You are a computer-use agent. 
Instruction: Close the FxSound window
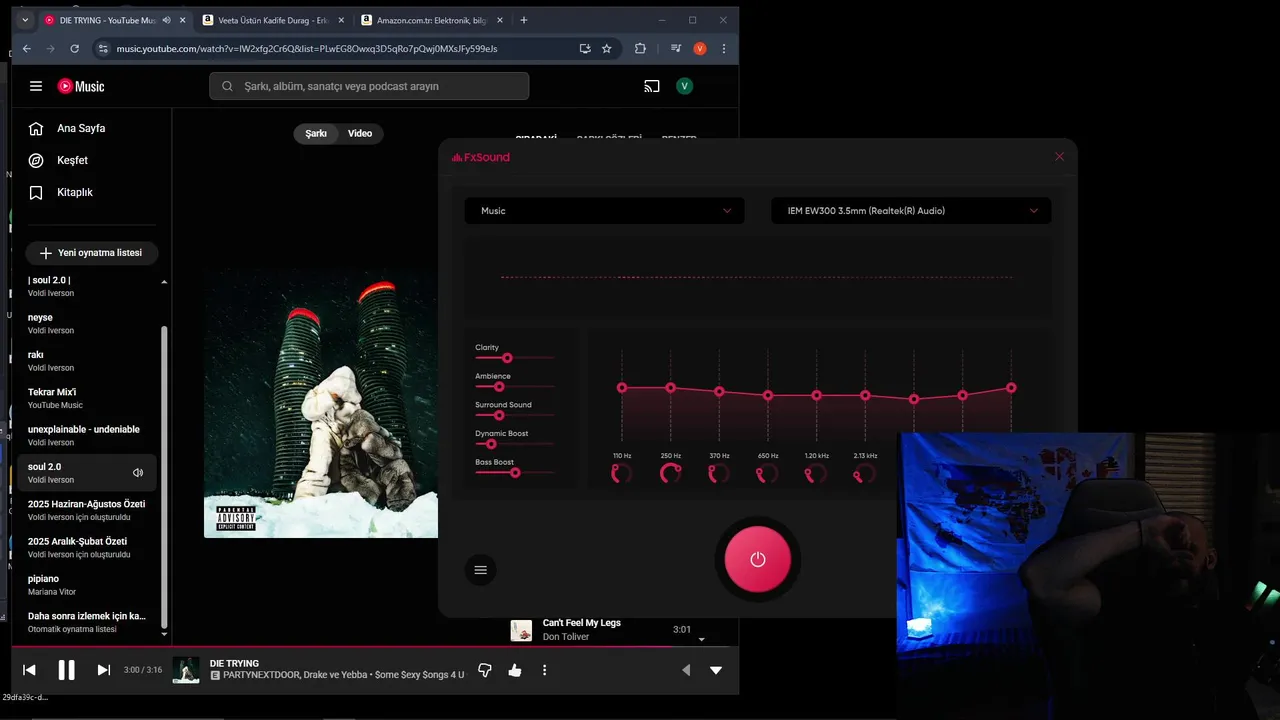(x=1060, y=156)
